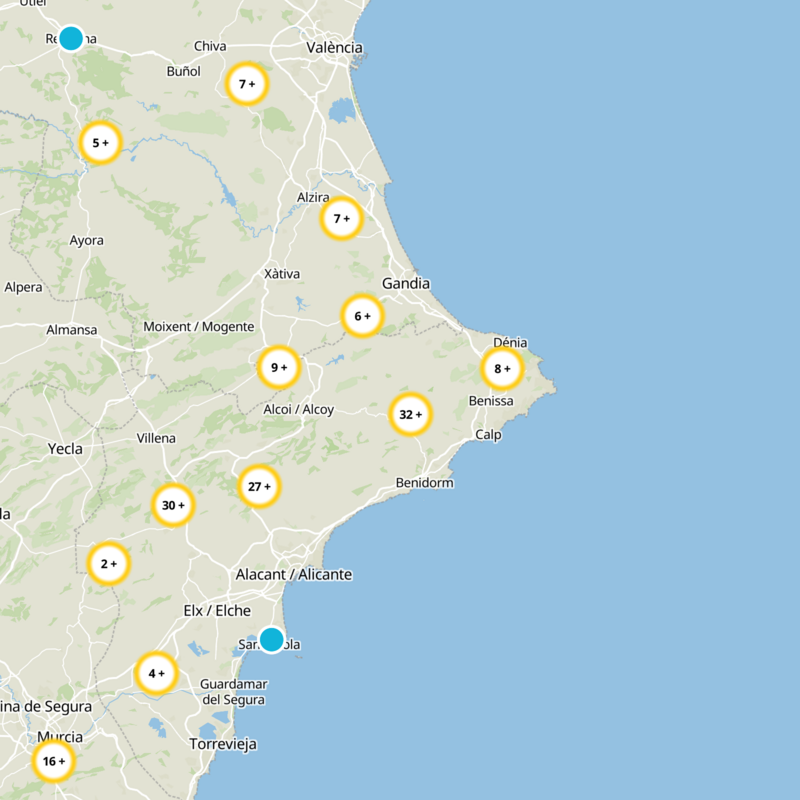Click the Moixent / Mogente label
The width and height of the screenshot is (800, 800).
pyautogui.click(x=198, y=327)
